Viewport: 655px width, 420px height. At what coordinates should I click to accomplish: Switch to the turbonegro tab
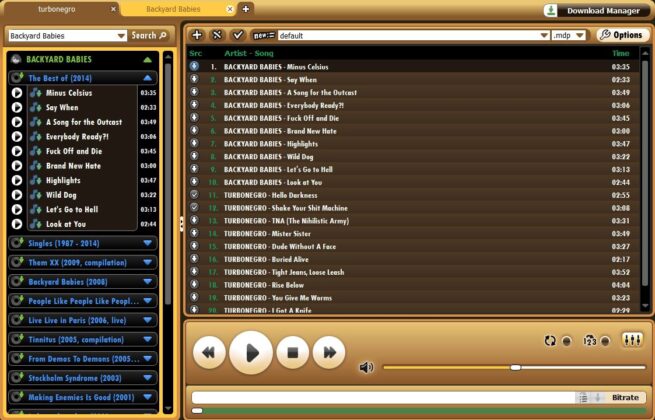(x=57, y=9)
